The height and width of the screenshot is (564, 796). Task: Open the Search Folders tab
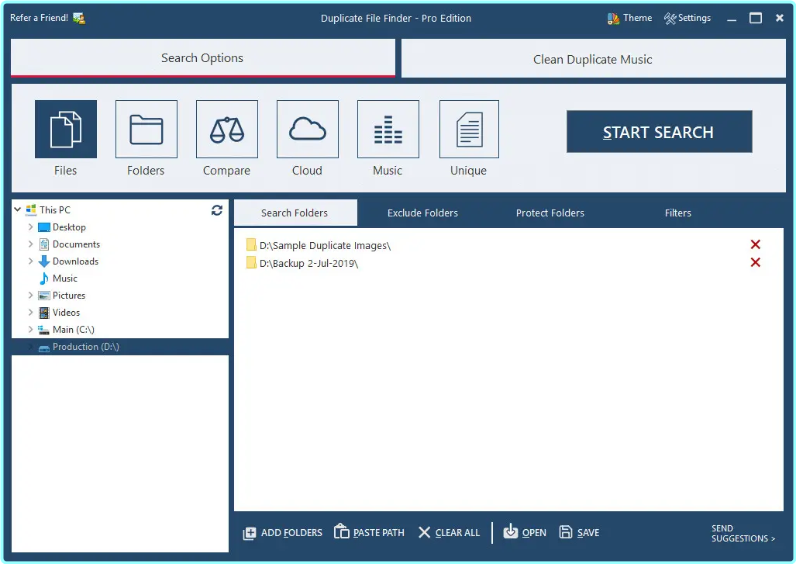[295, 213]
